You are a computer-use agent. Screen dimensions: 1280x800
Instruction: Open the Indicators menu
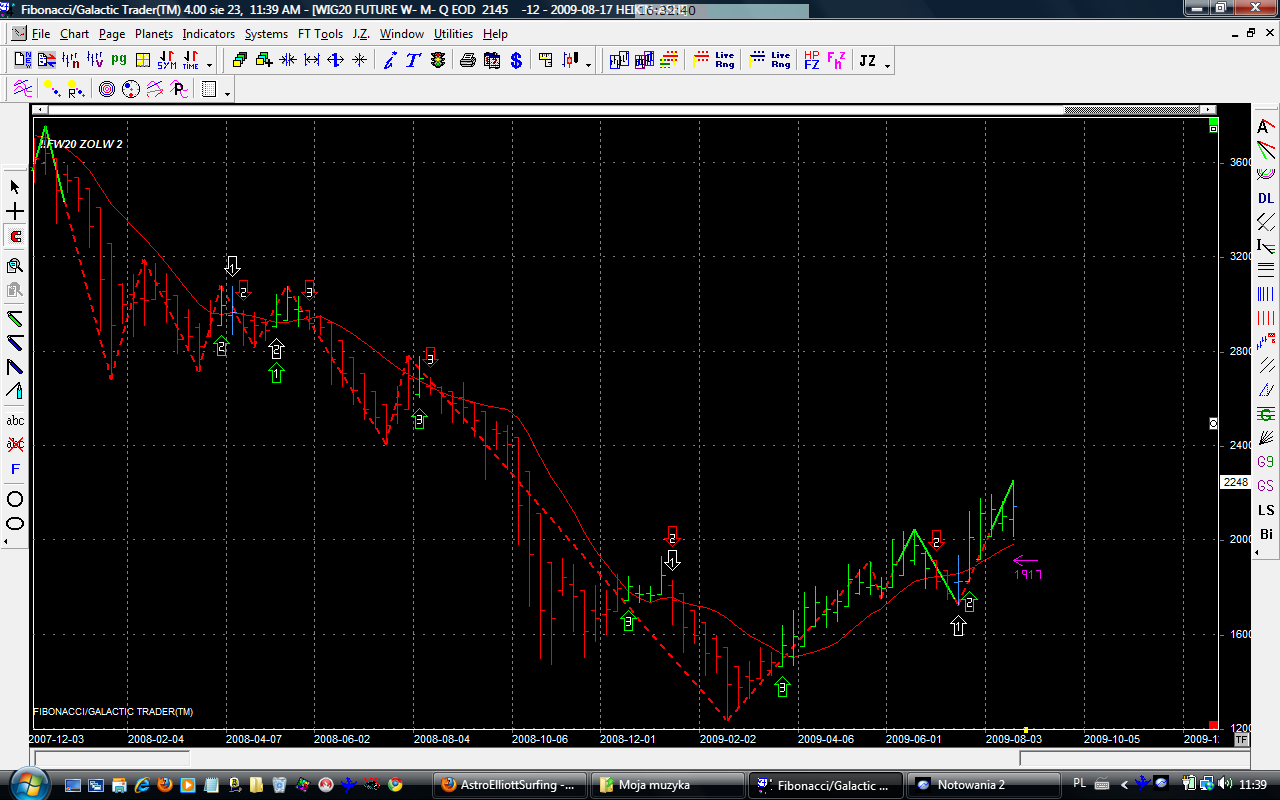(208, 33)
